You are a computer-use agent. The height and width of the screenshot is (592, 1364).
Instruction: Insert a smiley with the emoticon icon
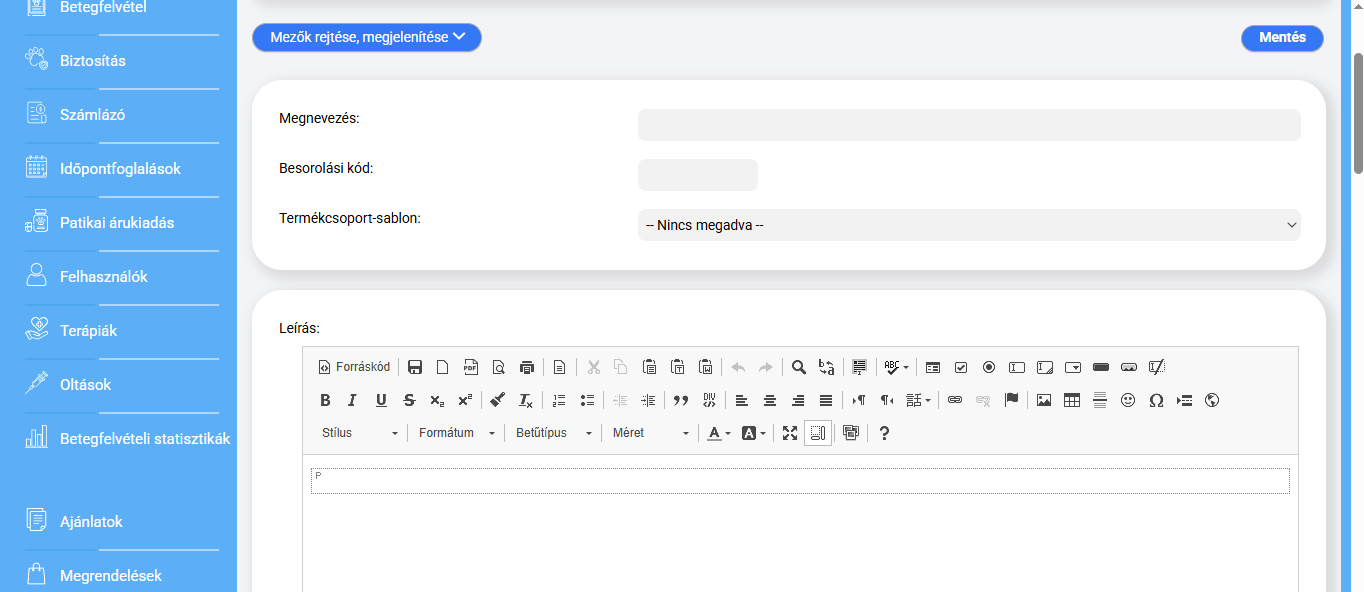click(1128, 400)
